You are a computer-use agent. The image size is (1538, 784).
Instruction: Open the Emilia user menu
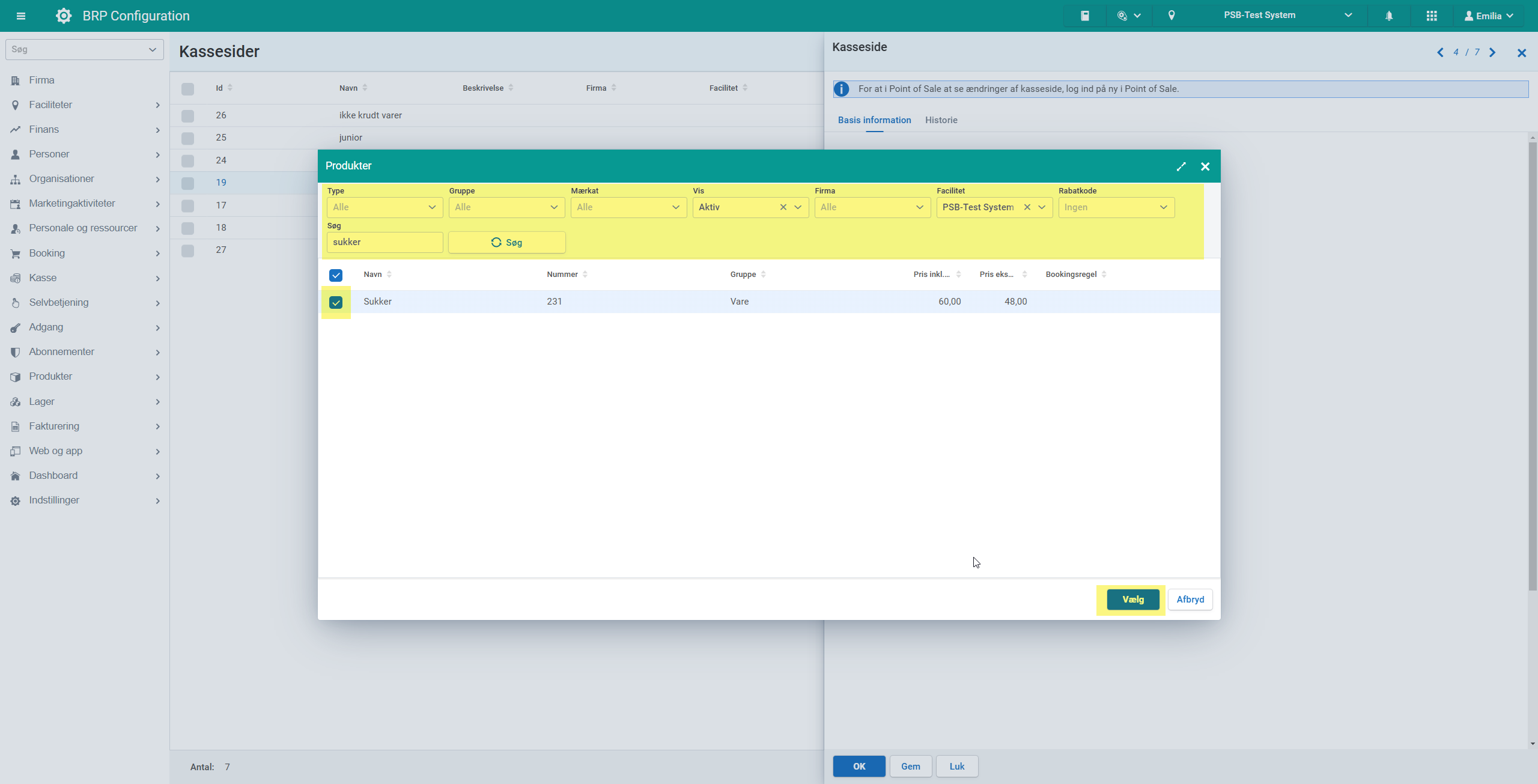pyautogui.click(x=1489, y=16)
